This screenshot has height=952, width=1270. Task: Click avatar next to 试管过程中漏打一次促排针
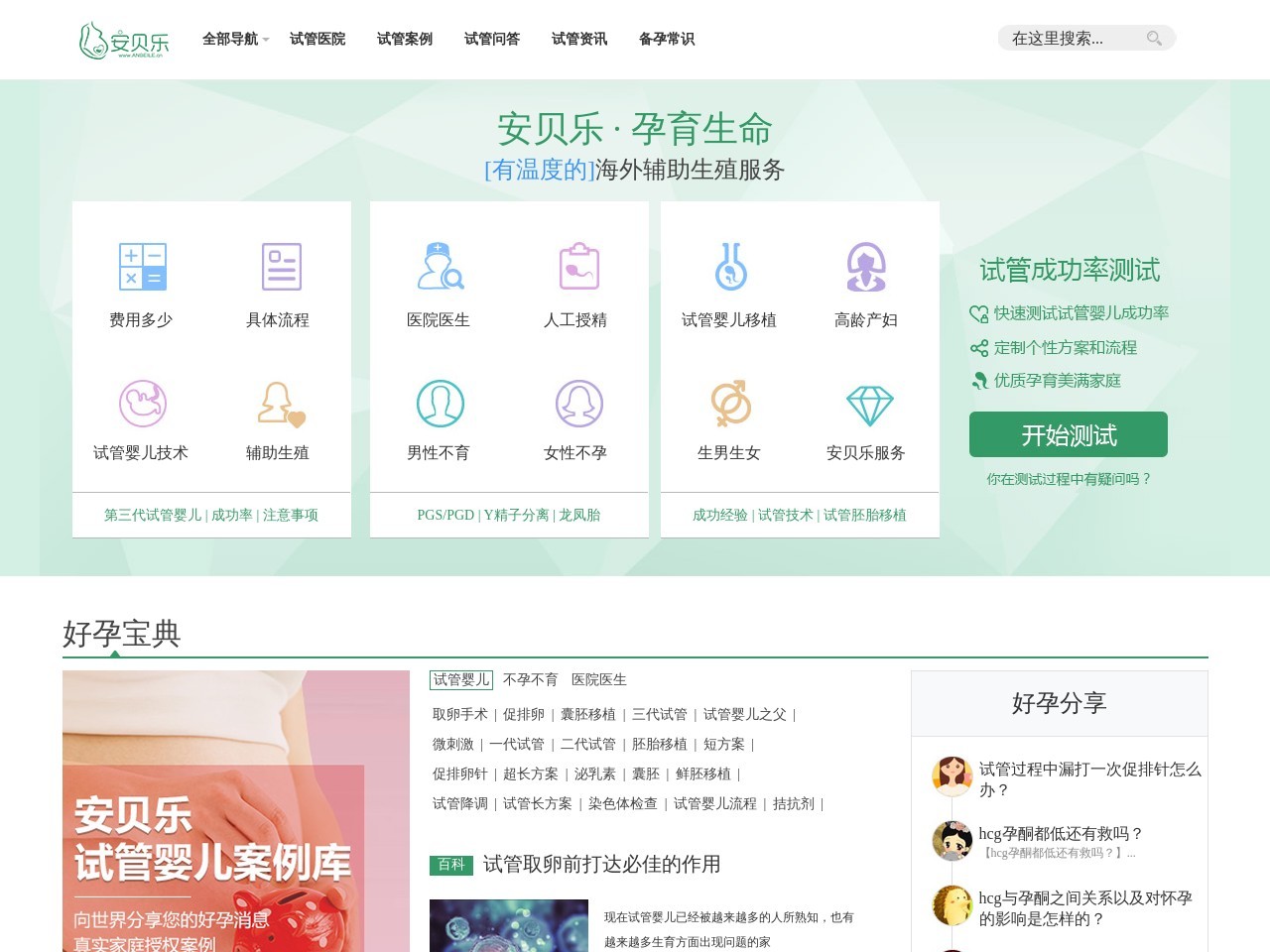coord(952,776)
